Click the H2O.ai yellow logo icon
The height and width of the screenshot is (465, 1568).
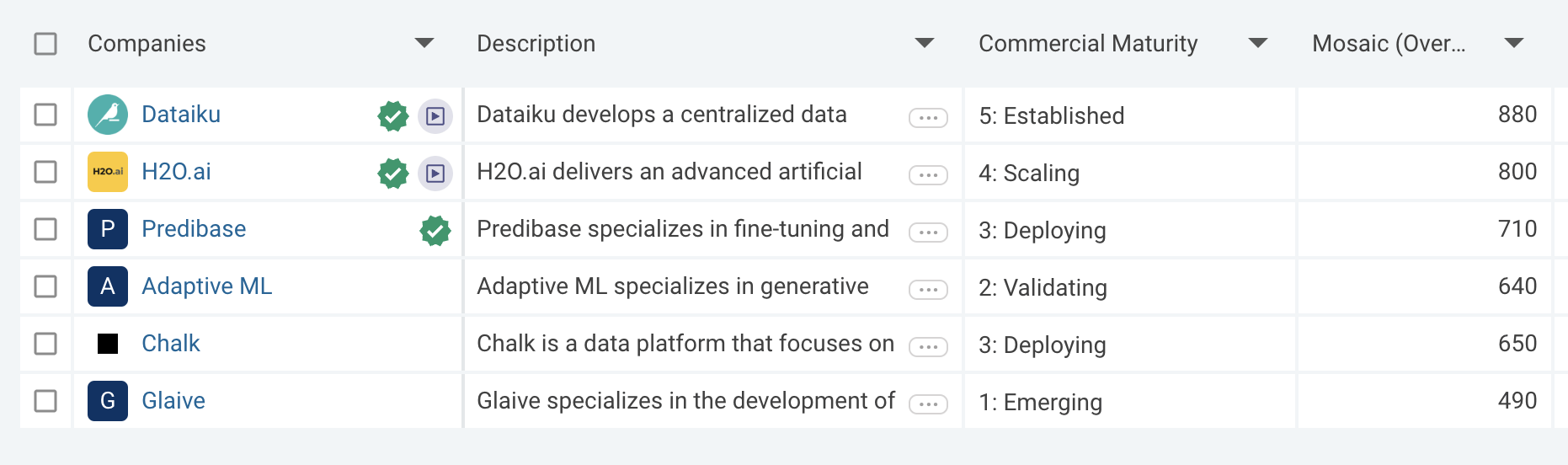tap(108, 172)
